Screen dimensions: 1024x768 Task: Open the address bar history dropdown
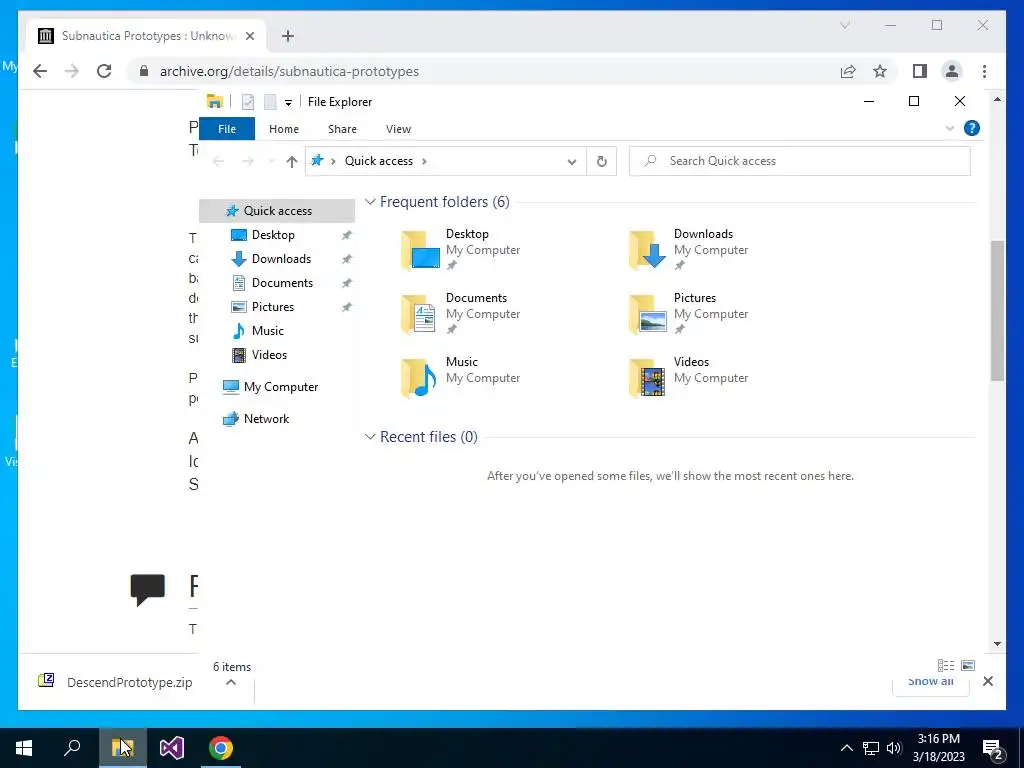coord(571,161)
